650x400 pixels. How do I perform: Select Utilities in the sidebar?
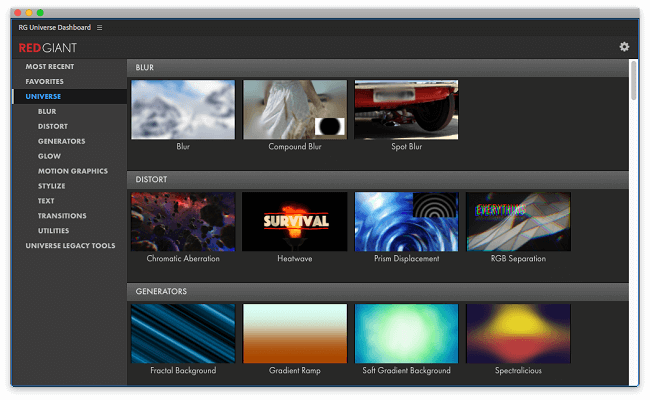(x=53, y=230)
